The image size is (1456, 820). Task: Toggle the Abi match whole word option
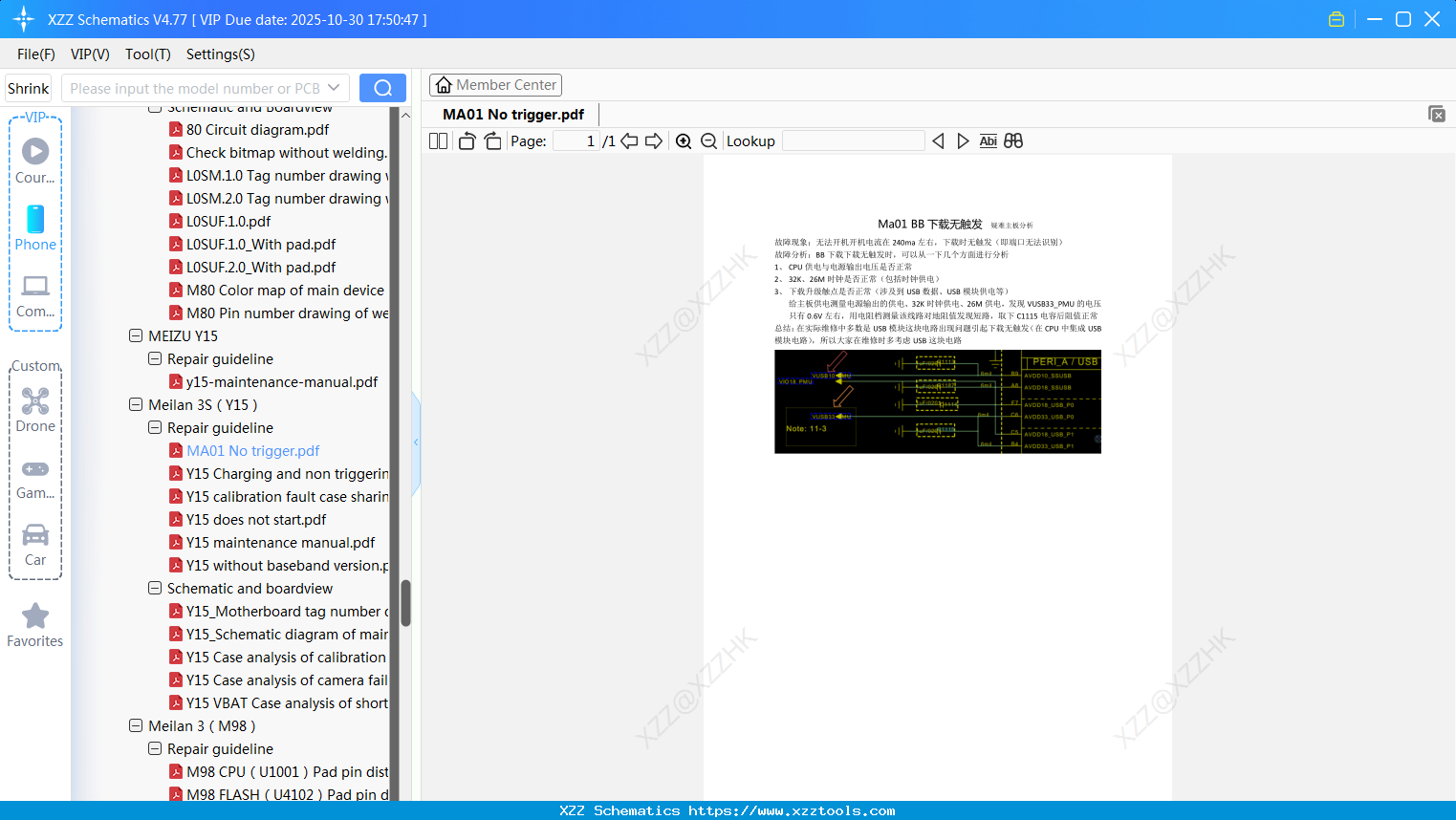click(x=989, y=140)
